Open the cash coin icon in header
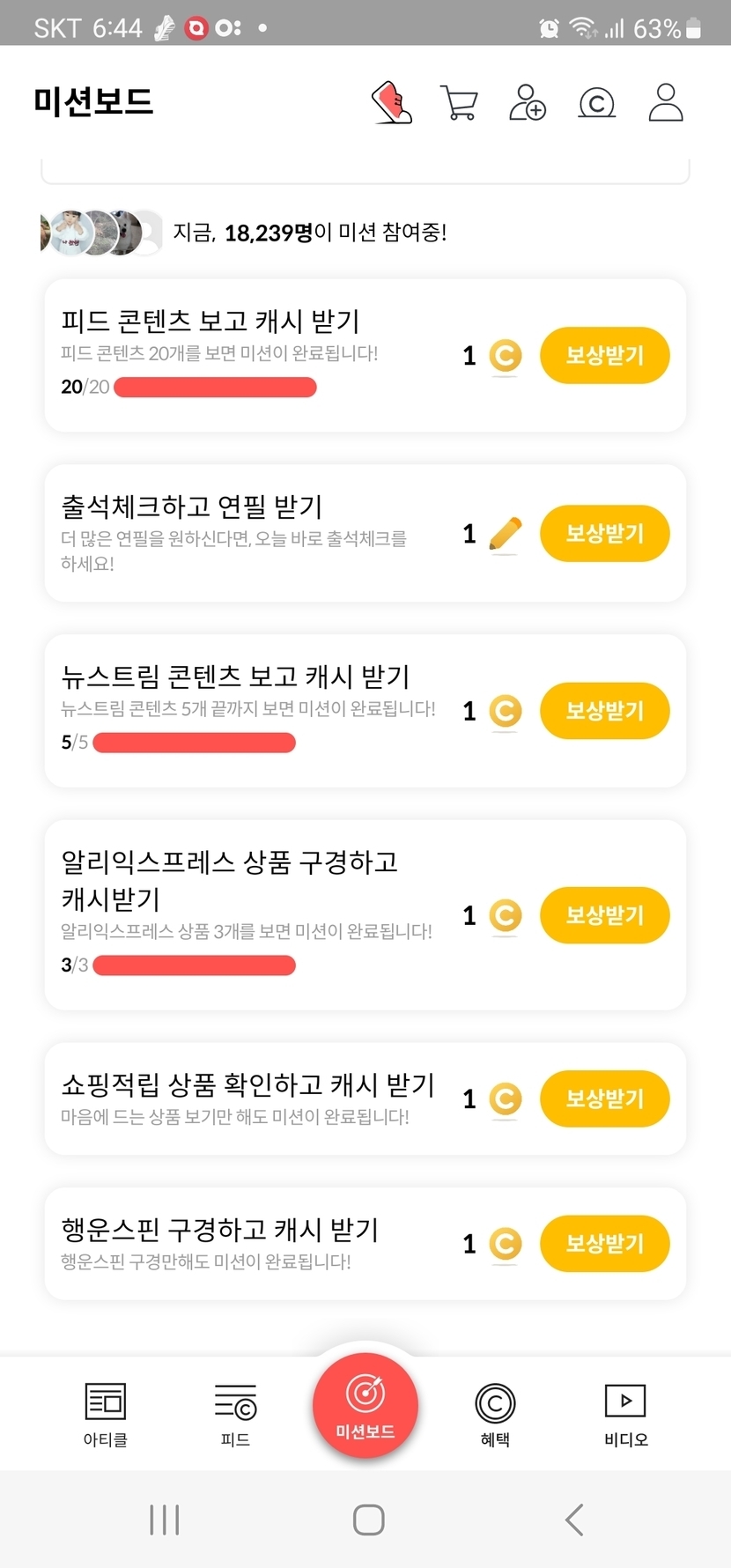Viewport: 731px width, 1568px height. click(596, 103)
